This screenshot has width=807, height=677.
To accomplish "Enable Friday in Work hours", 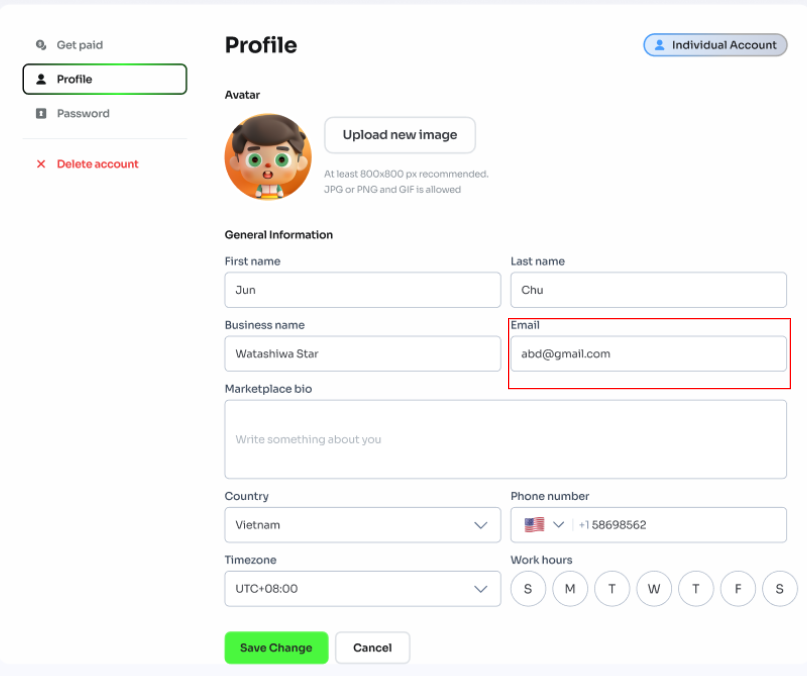I will pos(738,589).
